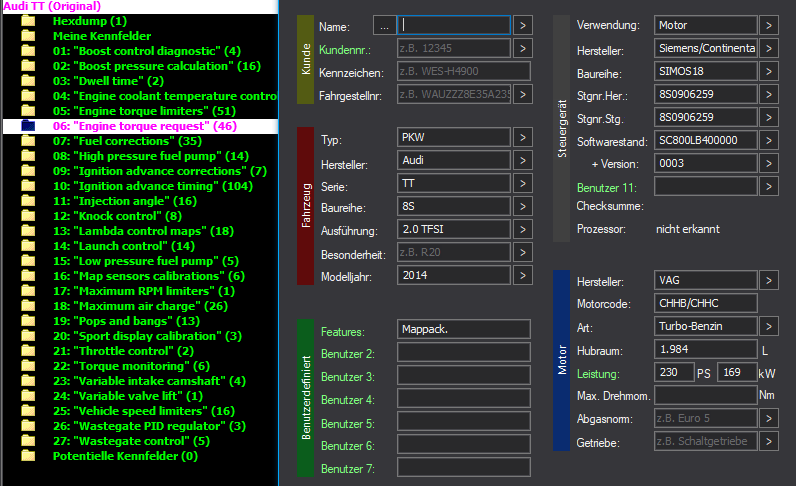
Task: Click folder icon beside Hexdump (1)
Action: (x=28, y=21)
